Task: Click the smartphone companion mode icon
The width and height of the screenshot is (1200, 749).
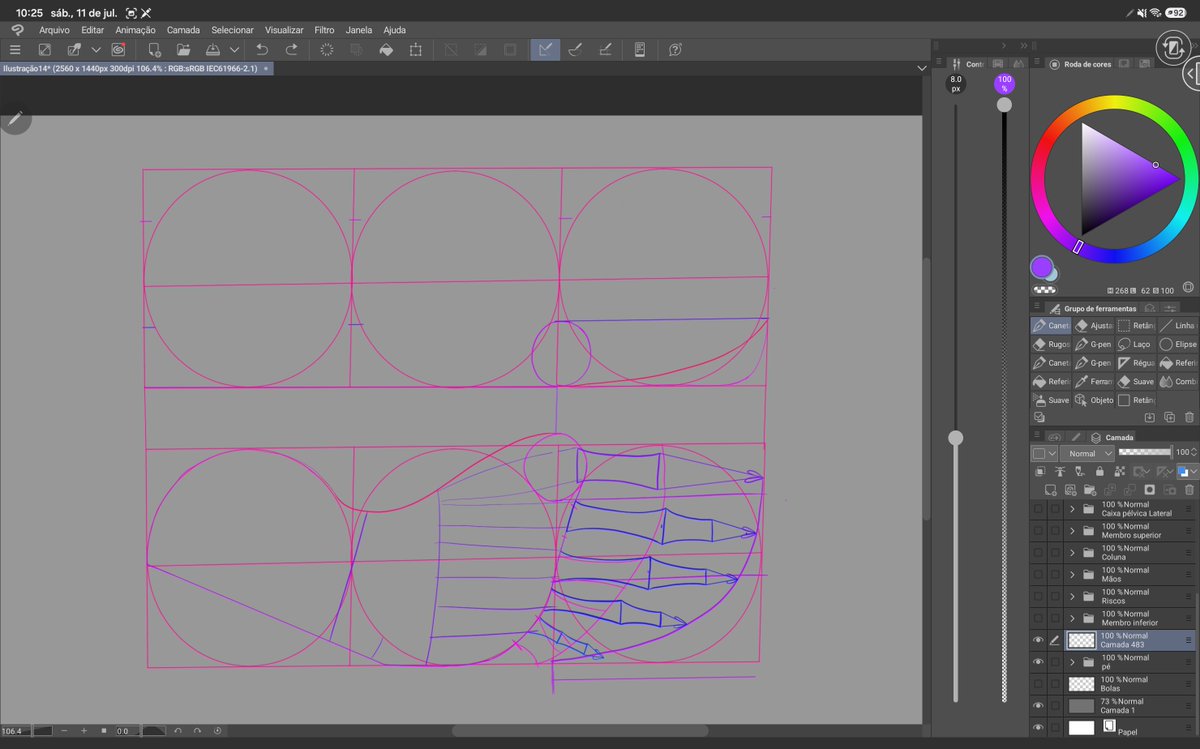Action: point(640,49)
